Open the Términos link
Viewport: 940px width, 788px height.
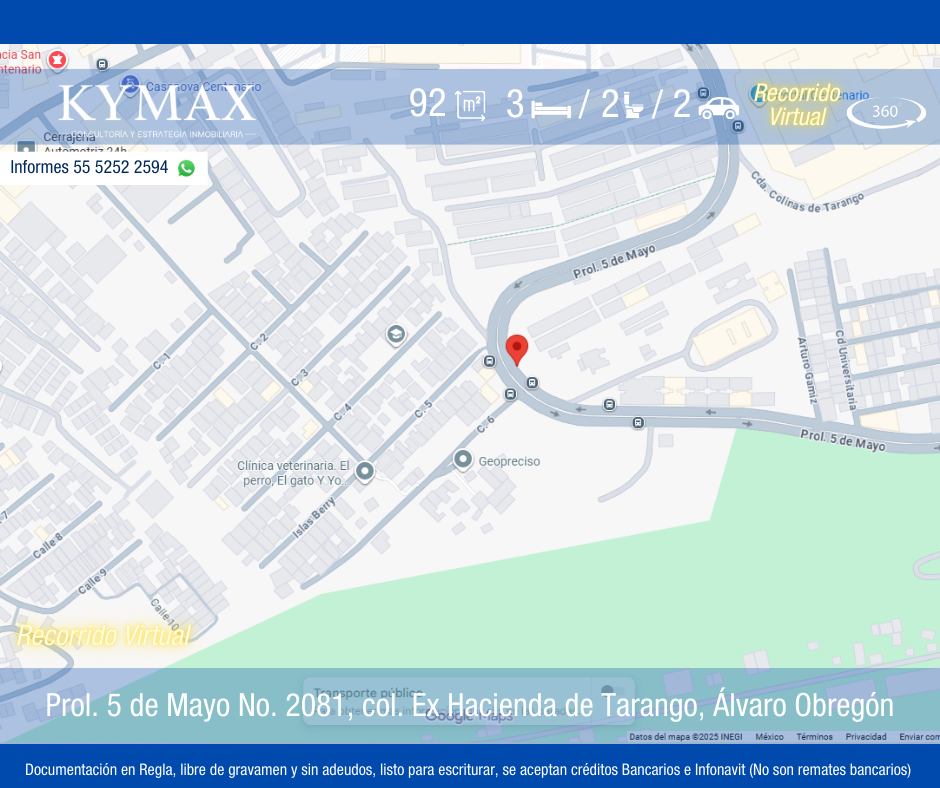(x=814, y=736)
